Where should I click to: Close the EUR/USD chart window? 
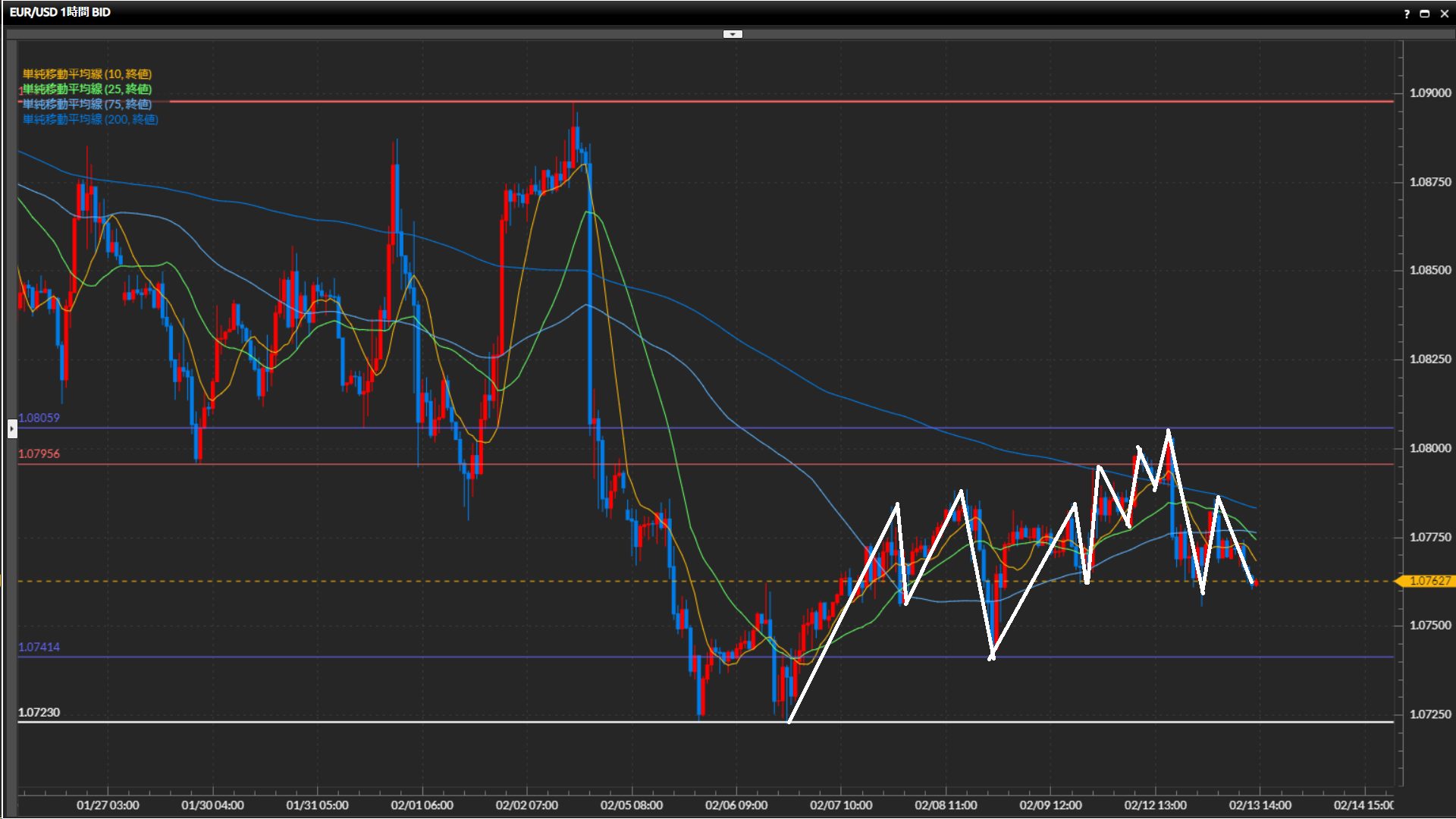[x=1443, y=14]
